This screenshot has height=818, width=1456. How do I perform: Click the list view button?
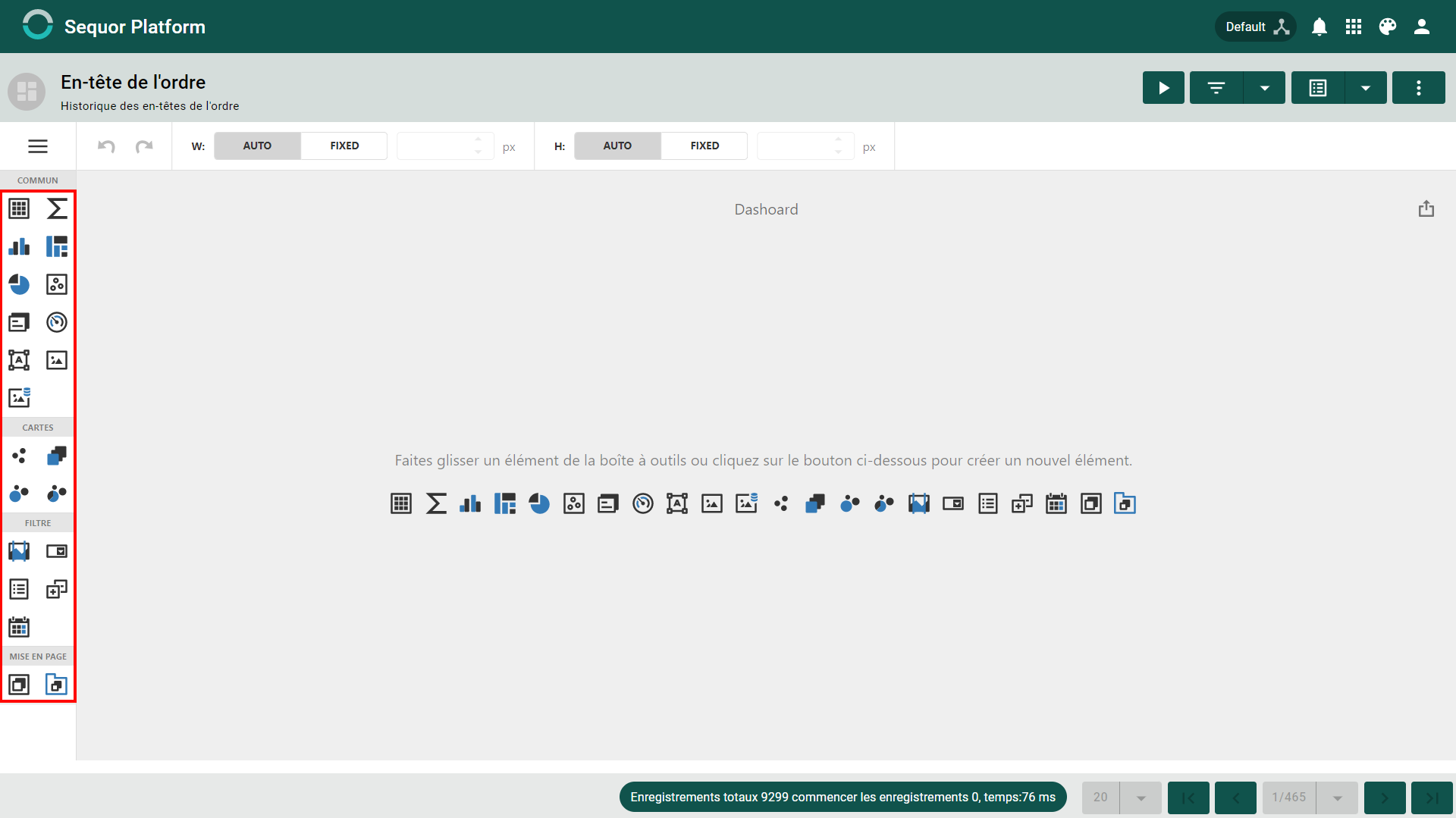pyautogui.click(x=1318, y=88)
